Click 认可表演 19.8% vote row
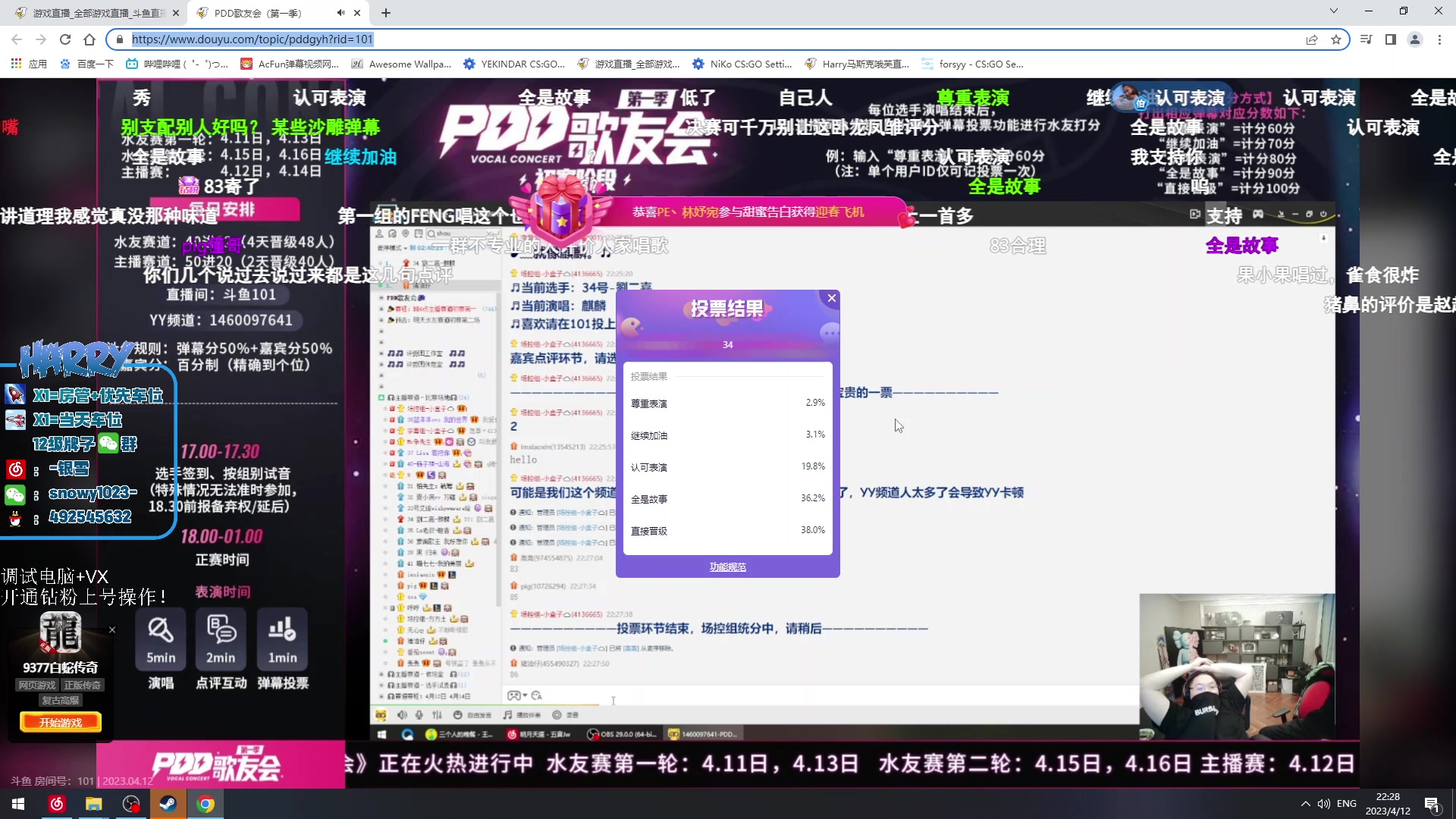 point(727,466)
